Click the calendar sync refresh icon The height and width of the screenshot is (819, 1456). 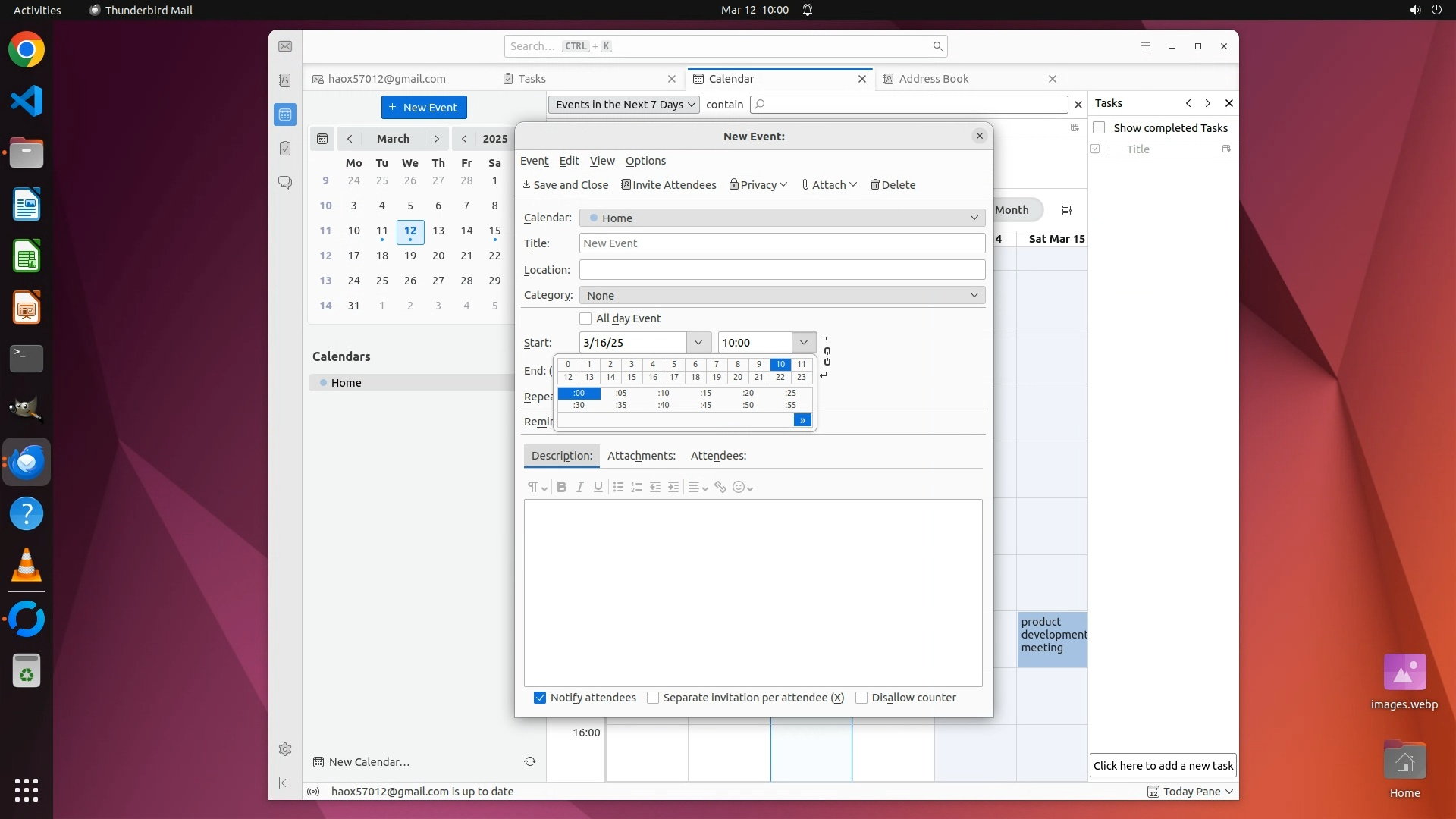(530, 761)
